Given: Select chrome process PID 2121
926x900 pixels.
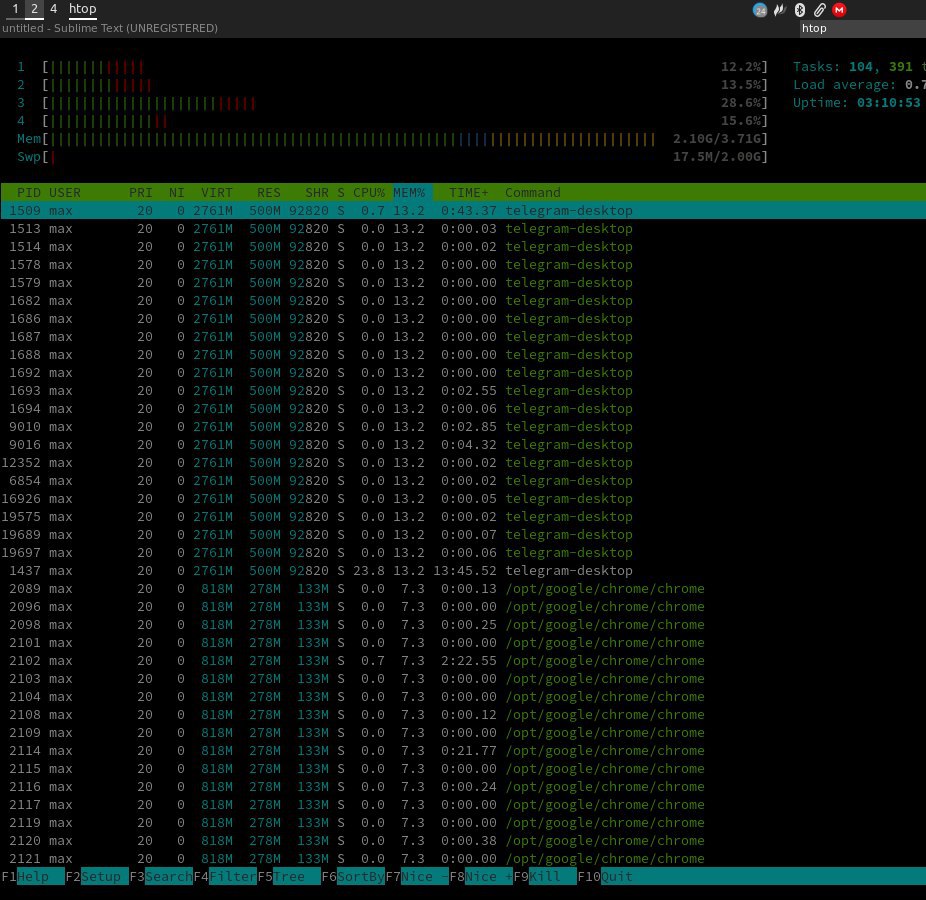Looking at the screenshot, I should pos(463,859).
